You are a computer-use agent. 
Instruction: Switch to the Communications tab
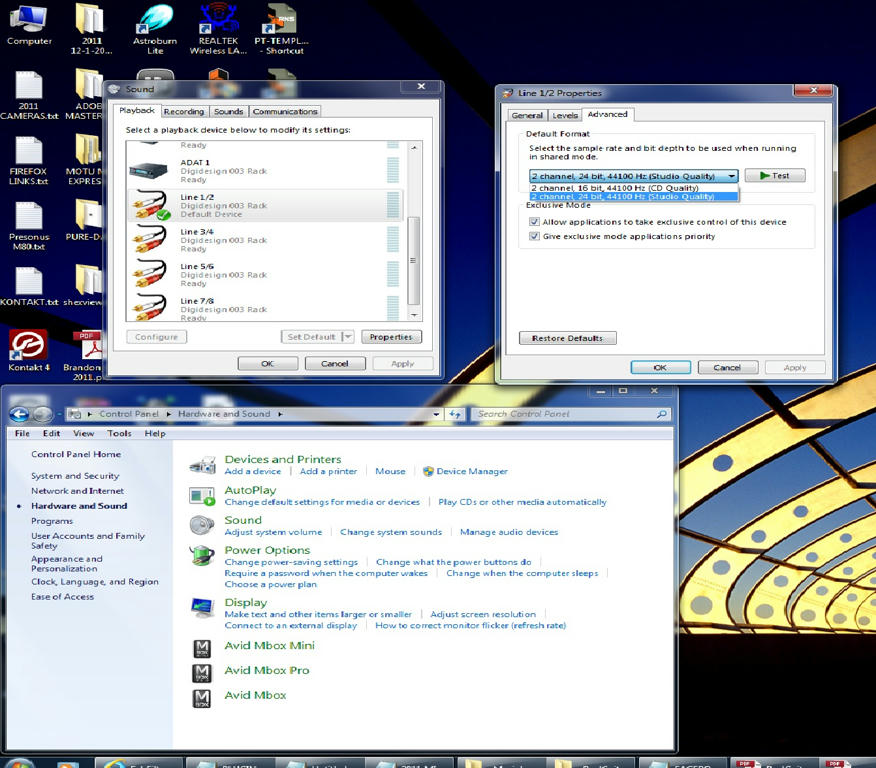[285, 112]
